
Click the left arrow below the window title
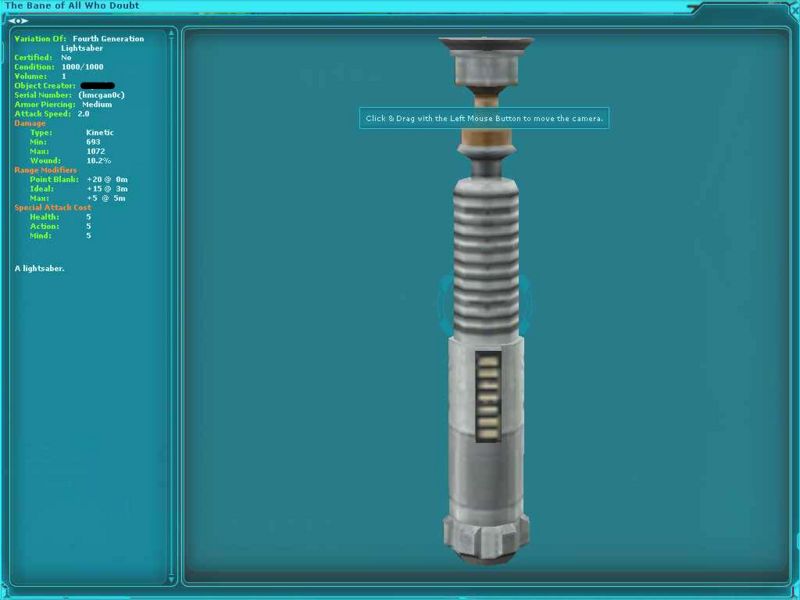tap(12, 20)
